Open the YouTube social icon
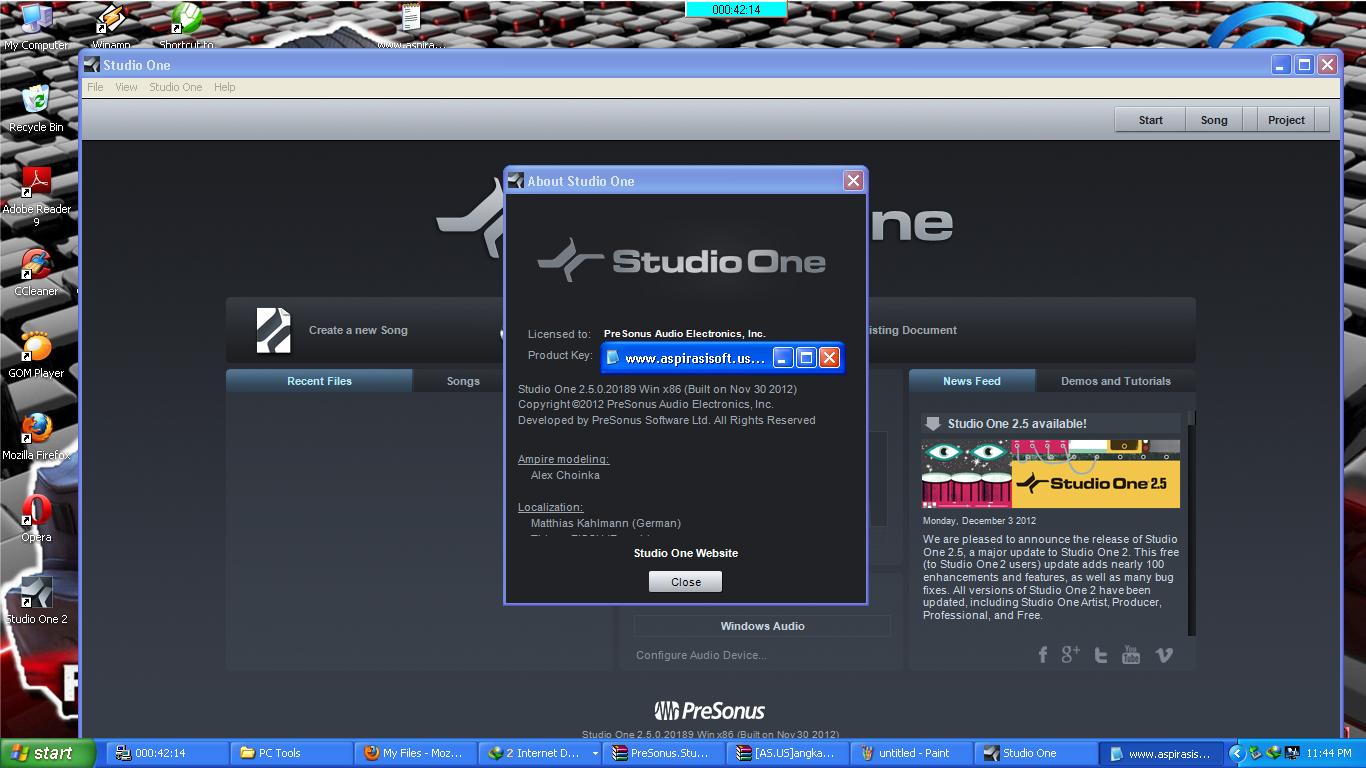Screen dimensions: 1366x768 [x=1131, y=655]
